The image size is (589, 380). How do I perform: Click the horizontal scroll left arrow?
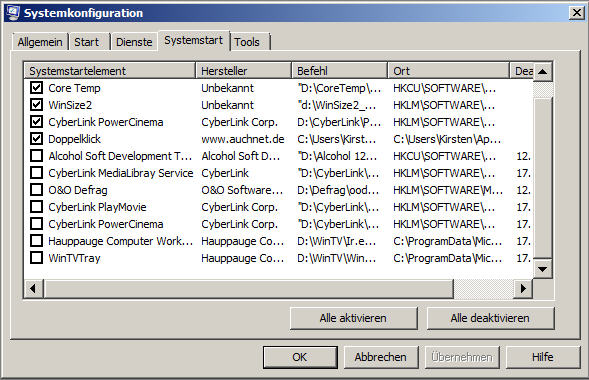(33, 288)
